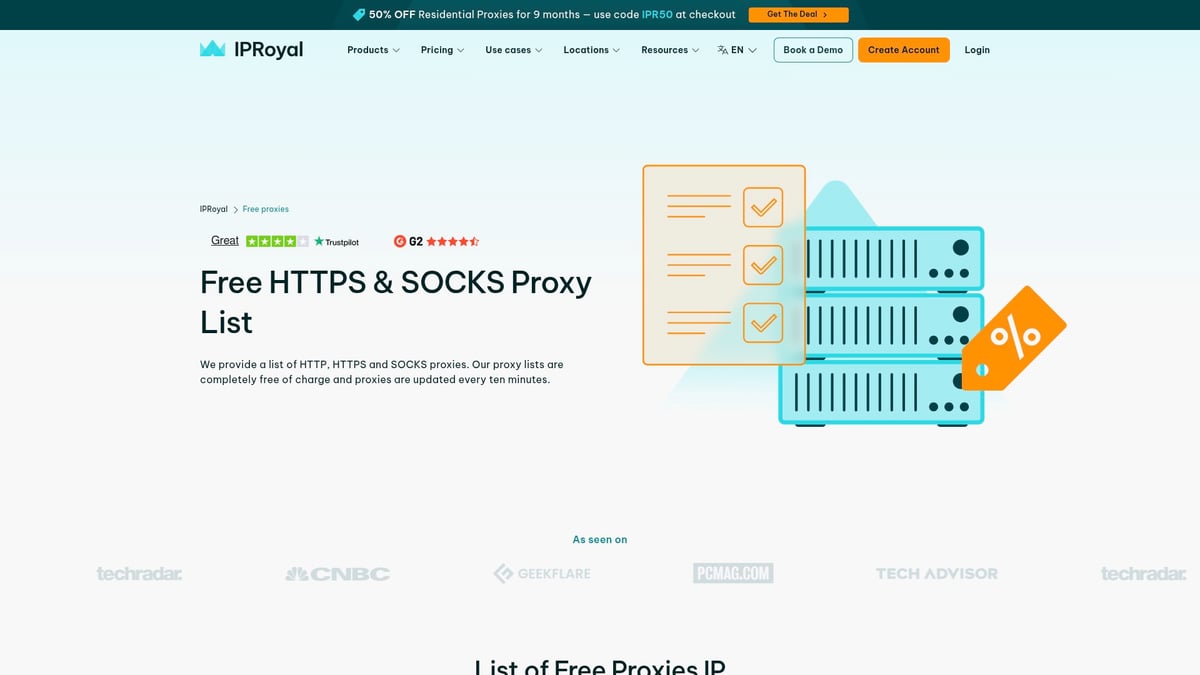The image size is (1200, 675).
Task: Click the Create Account button
Action: [903, 49]
